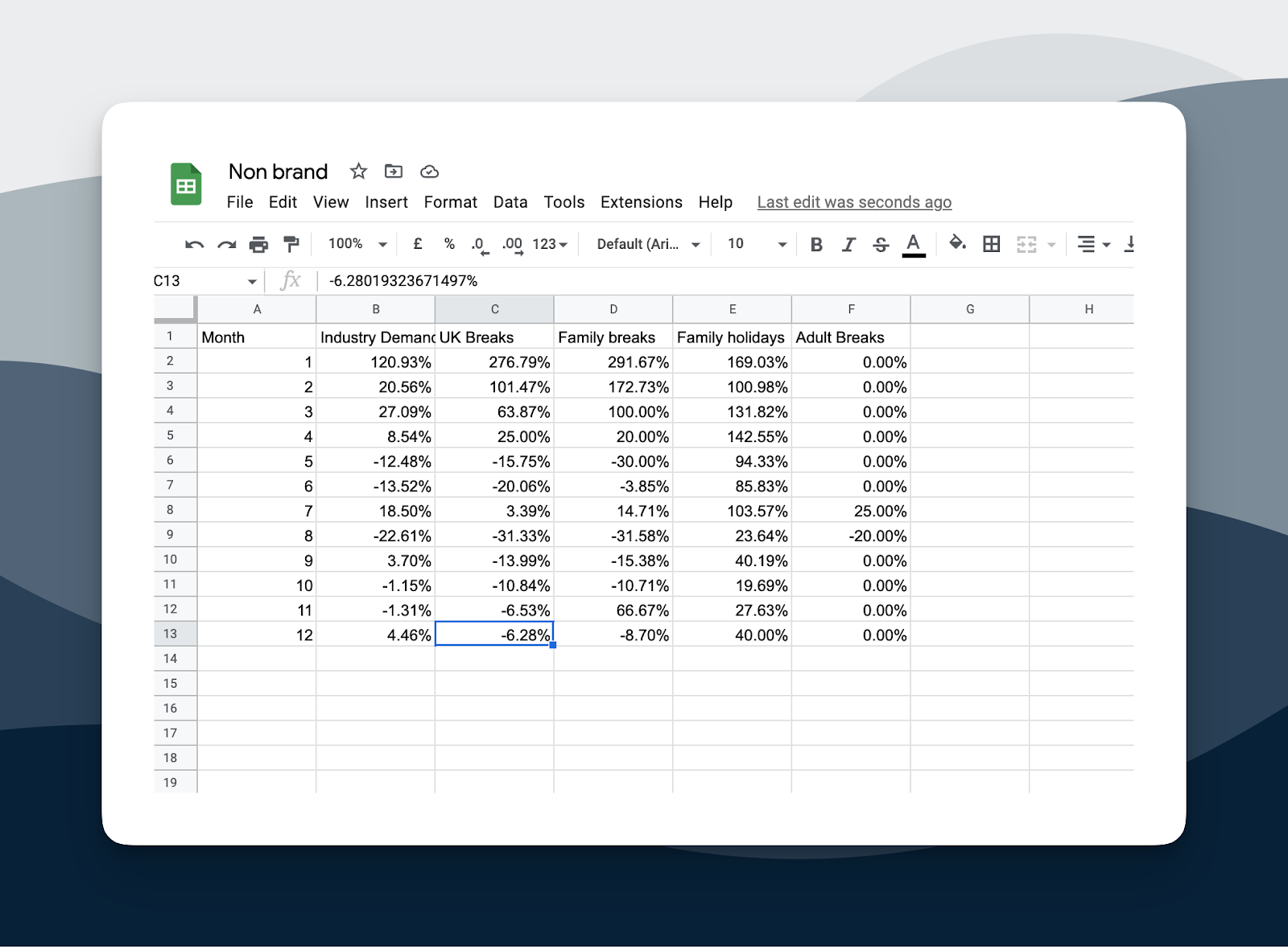The height and width of the screenshot is (947, 1288).
Task: Click the fx function icon
Action: click(x=291, y=280)
